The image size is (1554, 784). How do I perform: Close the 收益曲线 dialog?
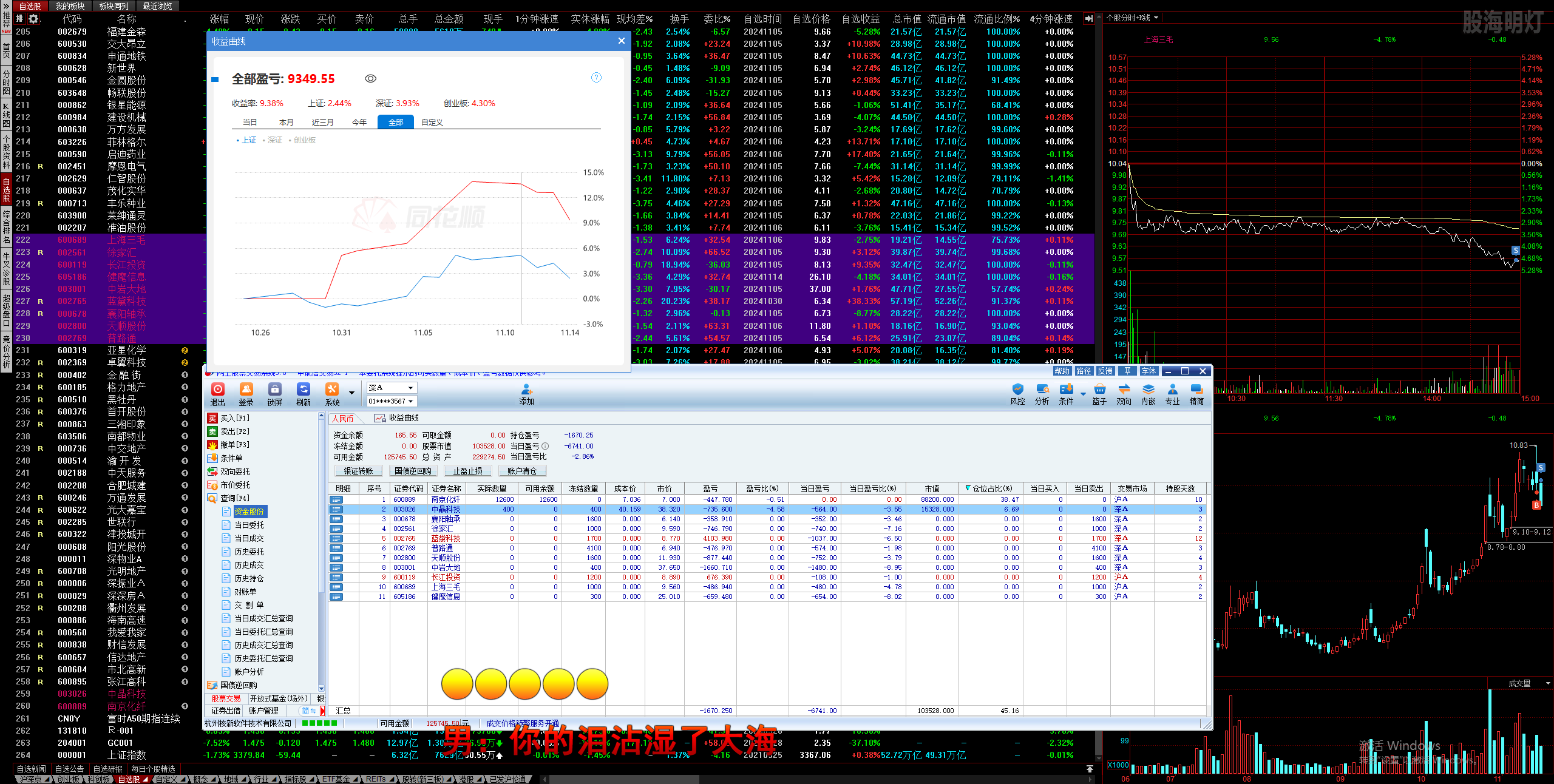621,41
